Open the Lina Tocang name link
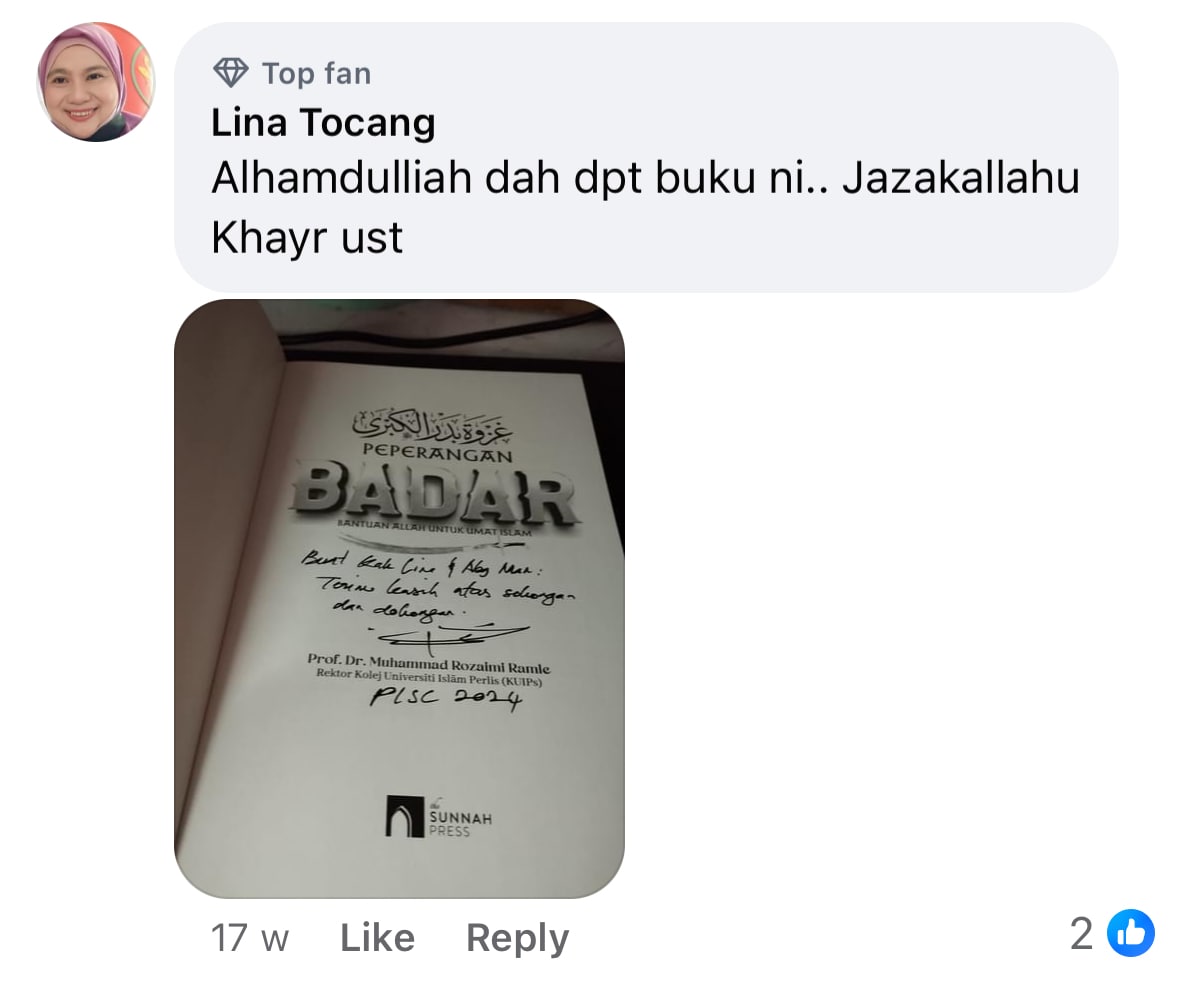Image resolution: width=1179 pixels, height=984 pixels. pos(323,123)
